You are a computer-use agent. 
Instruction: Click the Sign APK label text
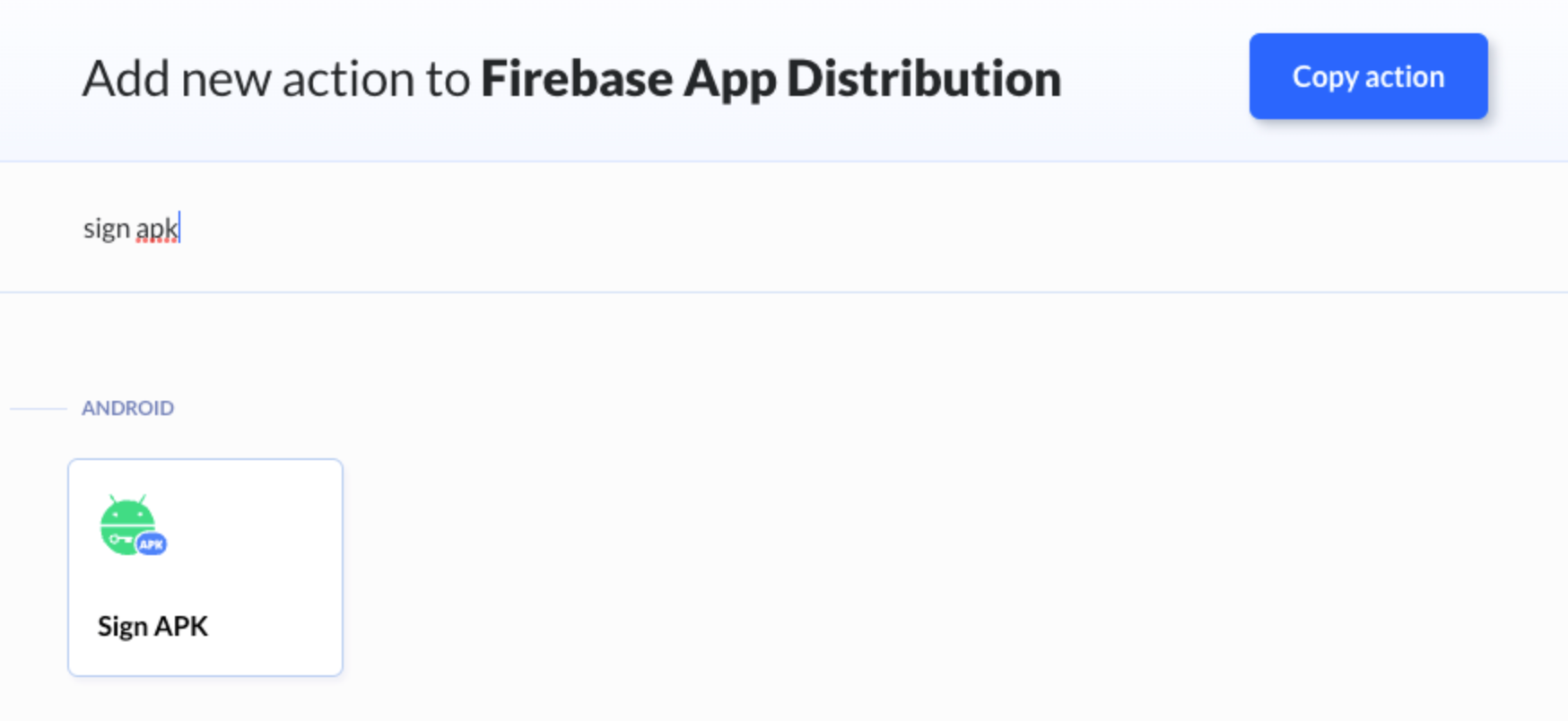152,626
